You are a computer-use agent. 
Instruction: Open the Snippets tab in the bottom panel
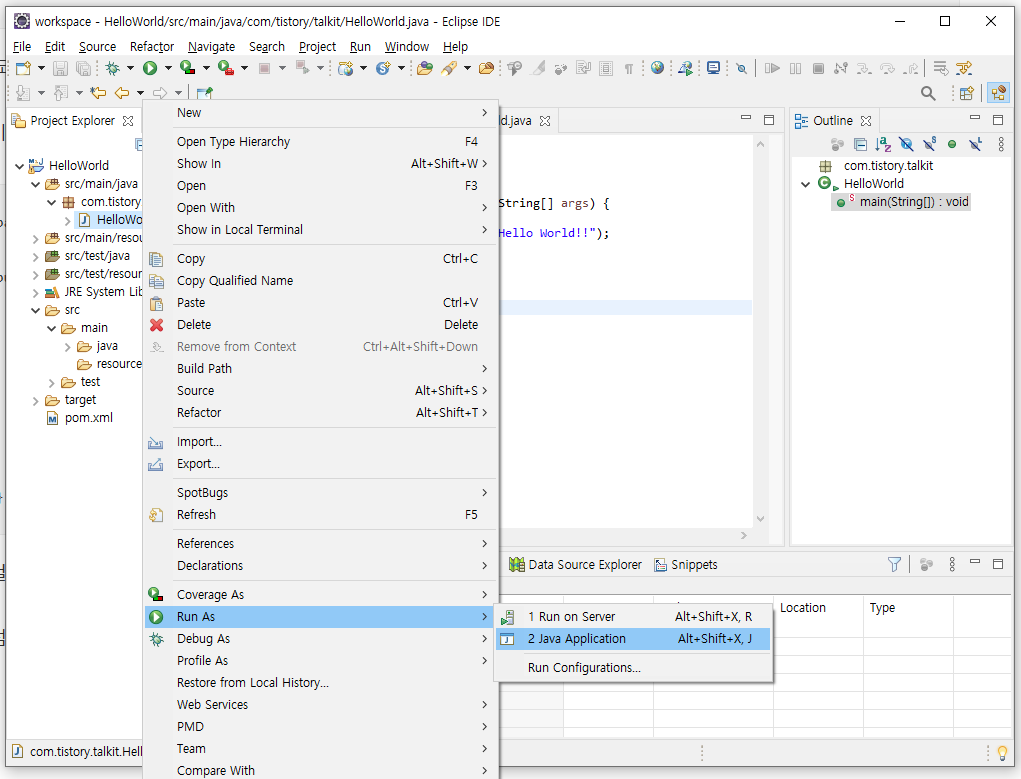(686, 565)
